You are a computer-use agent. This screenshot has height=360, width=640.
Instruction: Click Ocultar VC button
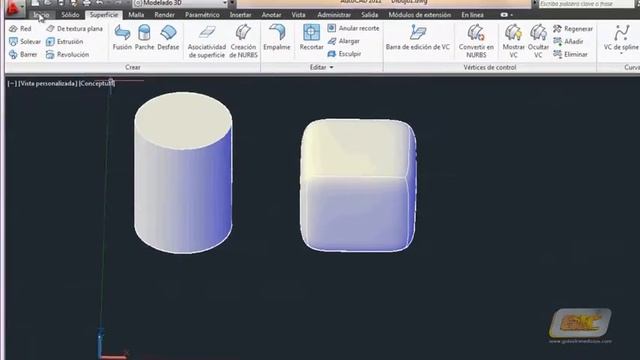coord(538,42)
